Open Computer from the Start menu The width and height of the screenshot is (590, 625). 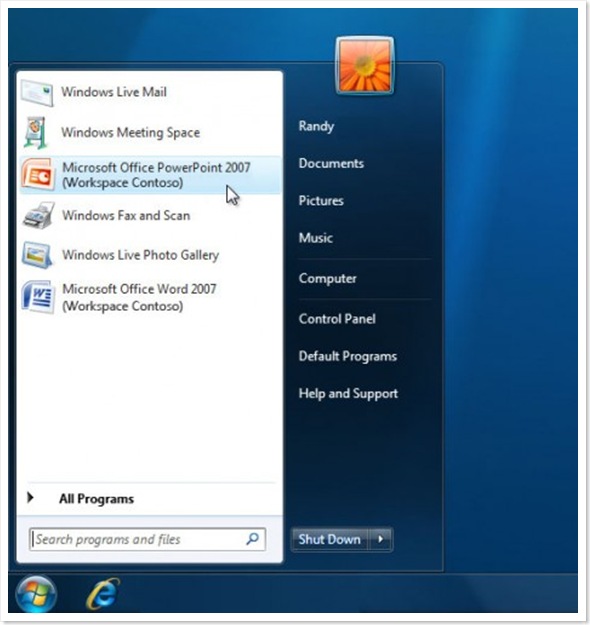(327, 279)
